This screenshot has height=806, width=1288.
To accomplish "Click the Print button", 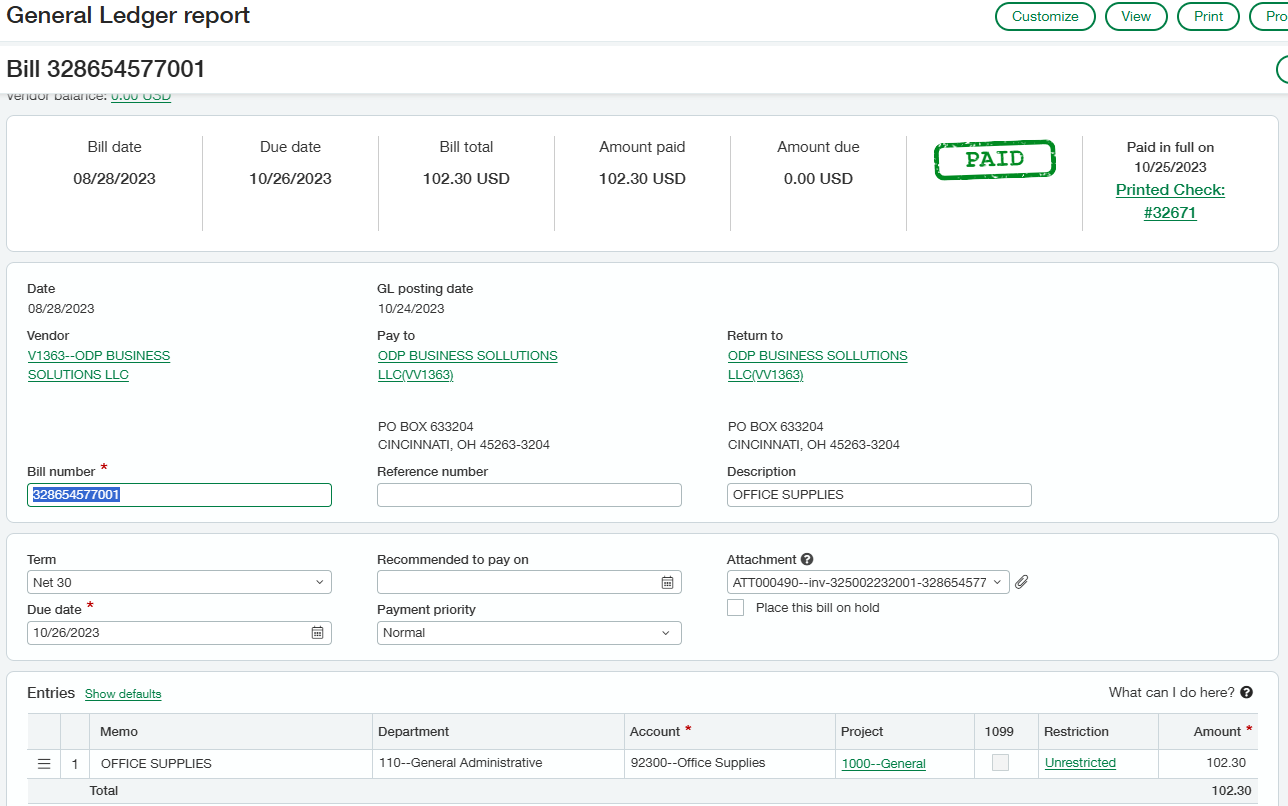I will pyautogui.click(x=1208, y=16).
